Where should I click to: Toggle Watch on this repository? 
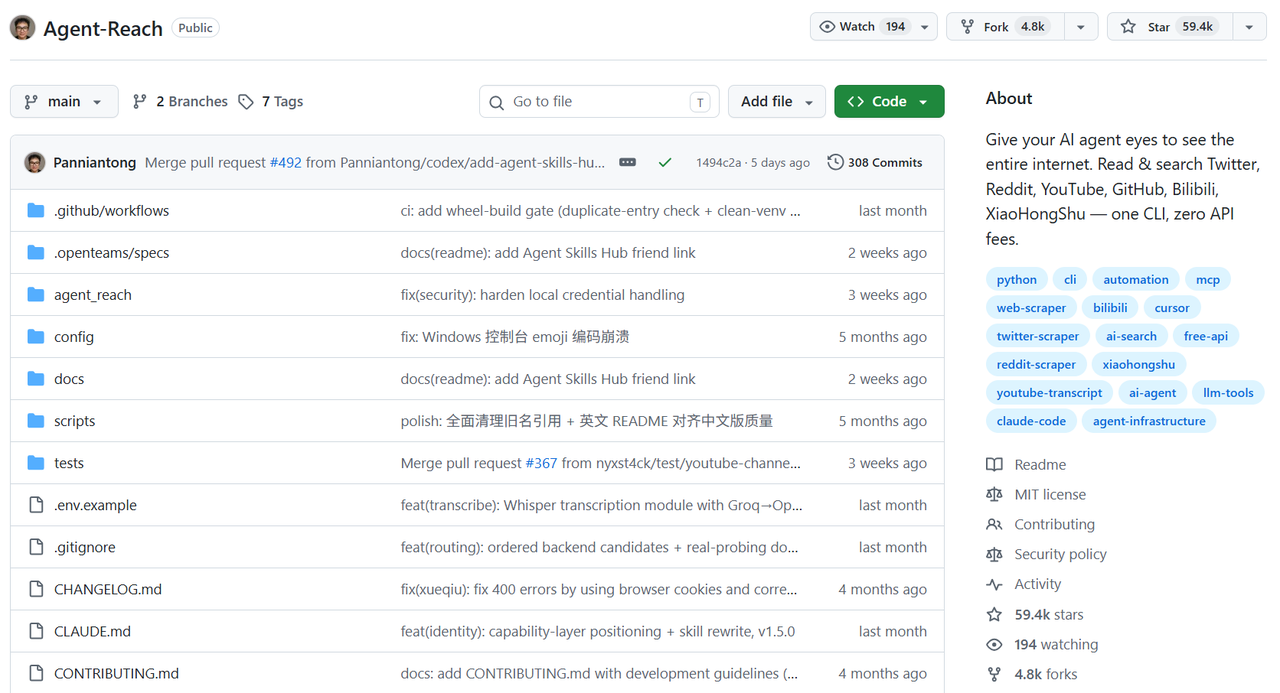tap(862, 27)
